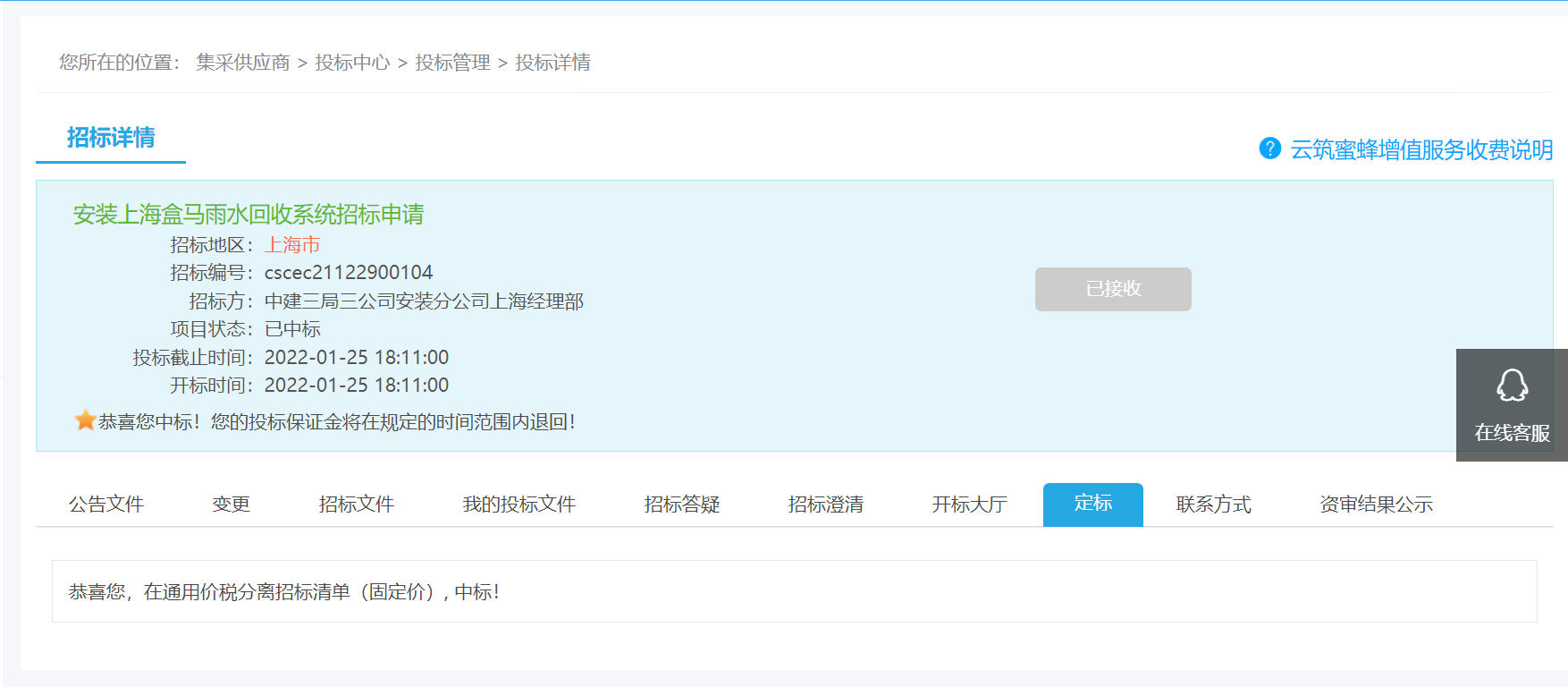This screenshot has width=1568, height=687.
Task: Click the gold star congratulation icon
Action: (85, 420)
